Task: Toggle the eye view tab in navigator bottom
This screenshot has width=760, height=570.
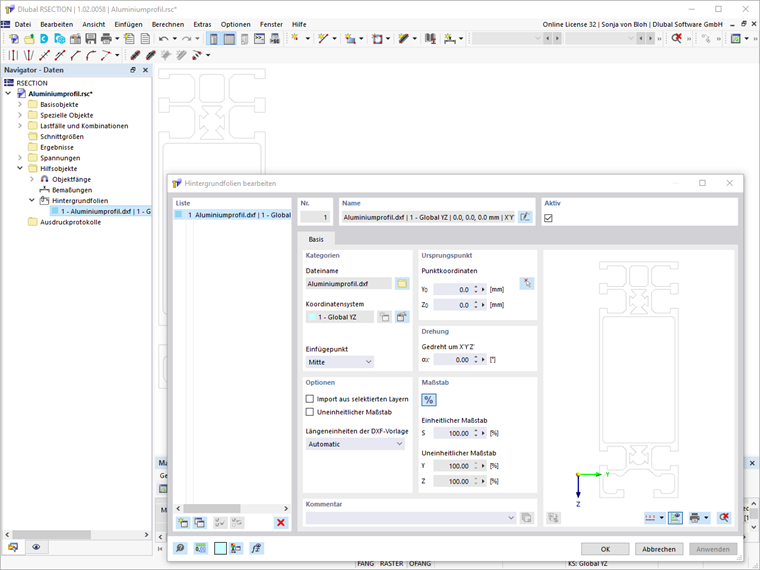Action: point(36,547)
